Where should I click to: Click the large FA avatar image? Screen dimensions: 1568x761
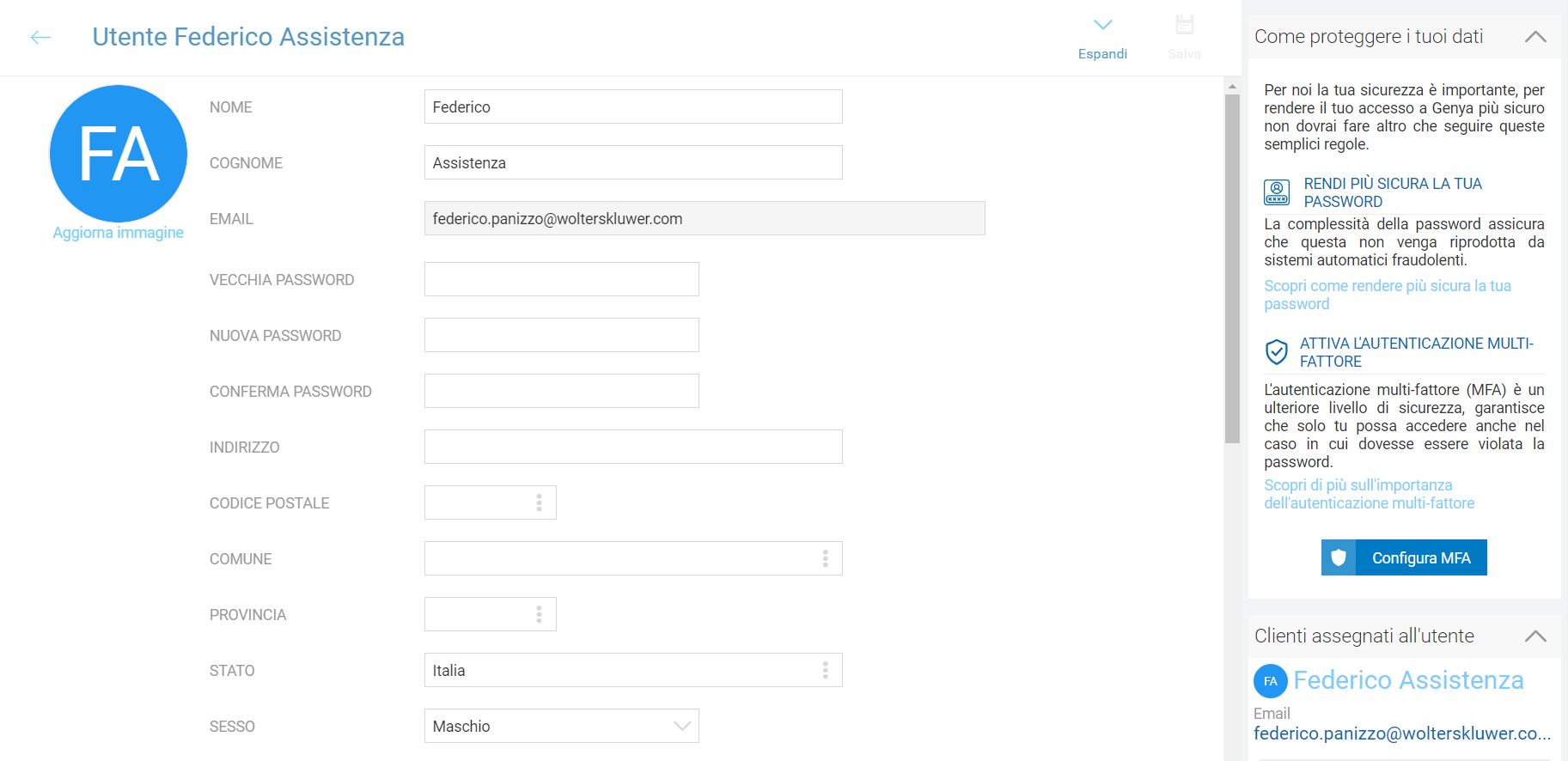[119, 154]
